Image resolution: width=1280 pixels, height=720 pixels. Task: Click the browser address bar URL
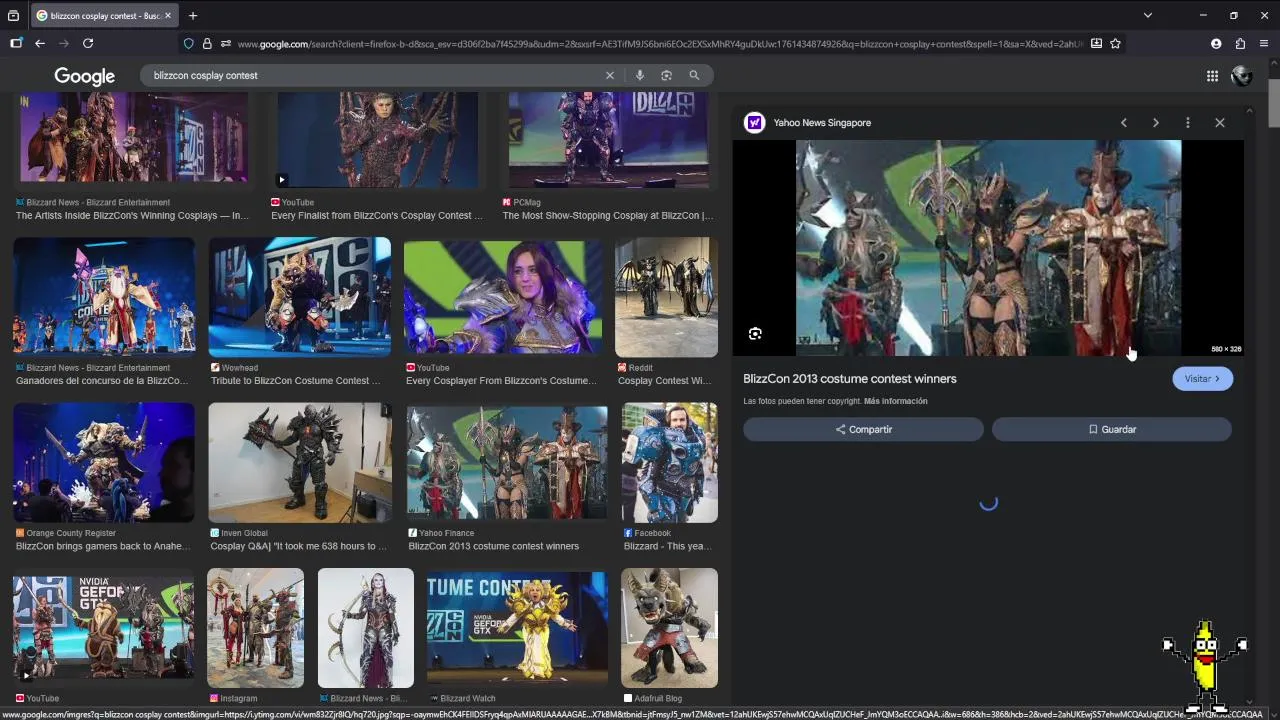(x=660, y=44)
